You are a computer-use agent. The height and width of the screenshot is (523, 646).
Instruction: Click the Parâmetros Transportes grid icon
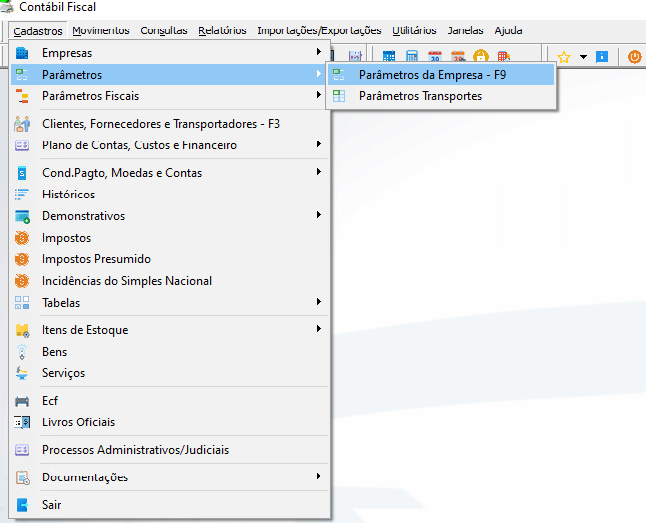pos(339,96)
